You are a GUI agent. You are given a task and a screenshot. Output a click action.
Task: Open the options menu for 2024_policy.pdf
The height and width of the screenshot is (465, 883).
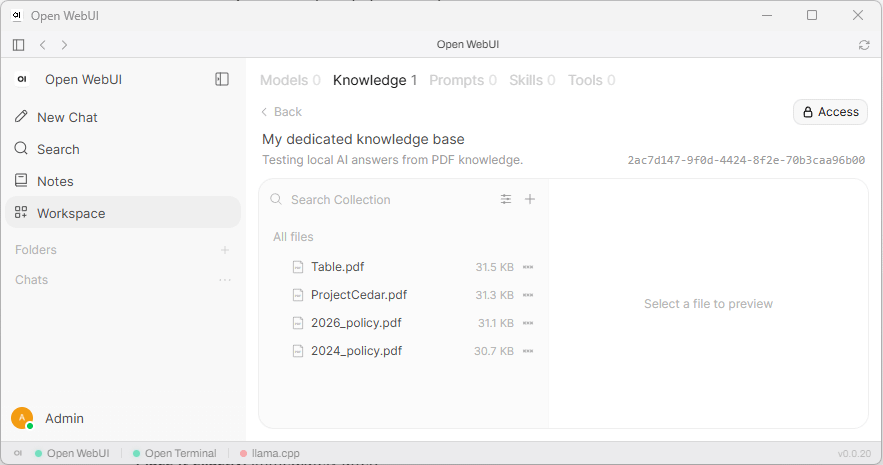[528, 351]
